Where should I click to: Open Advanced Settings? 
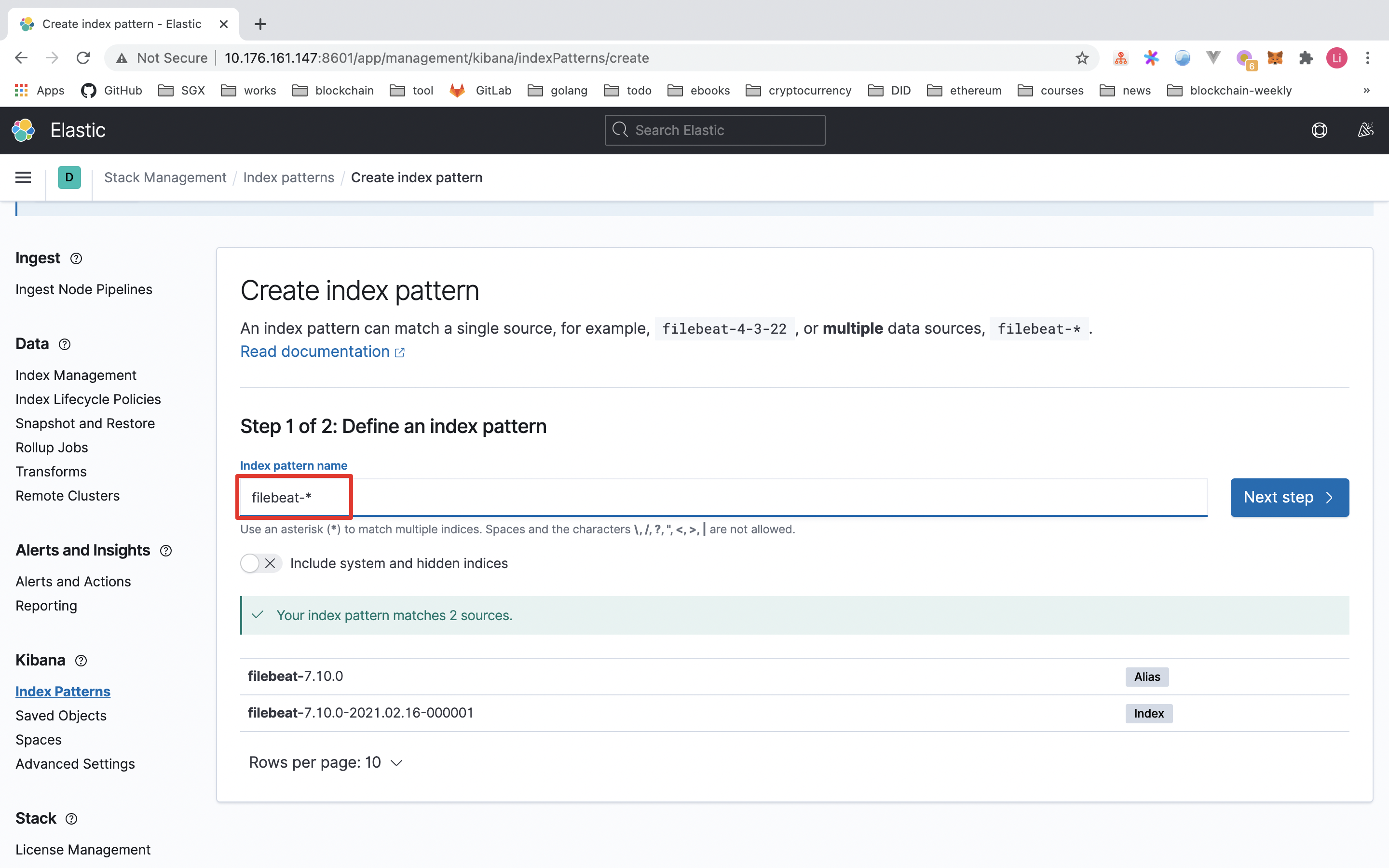[x=75, y=763]
